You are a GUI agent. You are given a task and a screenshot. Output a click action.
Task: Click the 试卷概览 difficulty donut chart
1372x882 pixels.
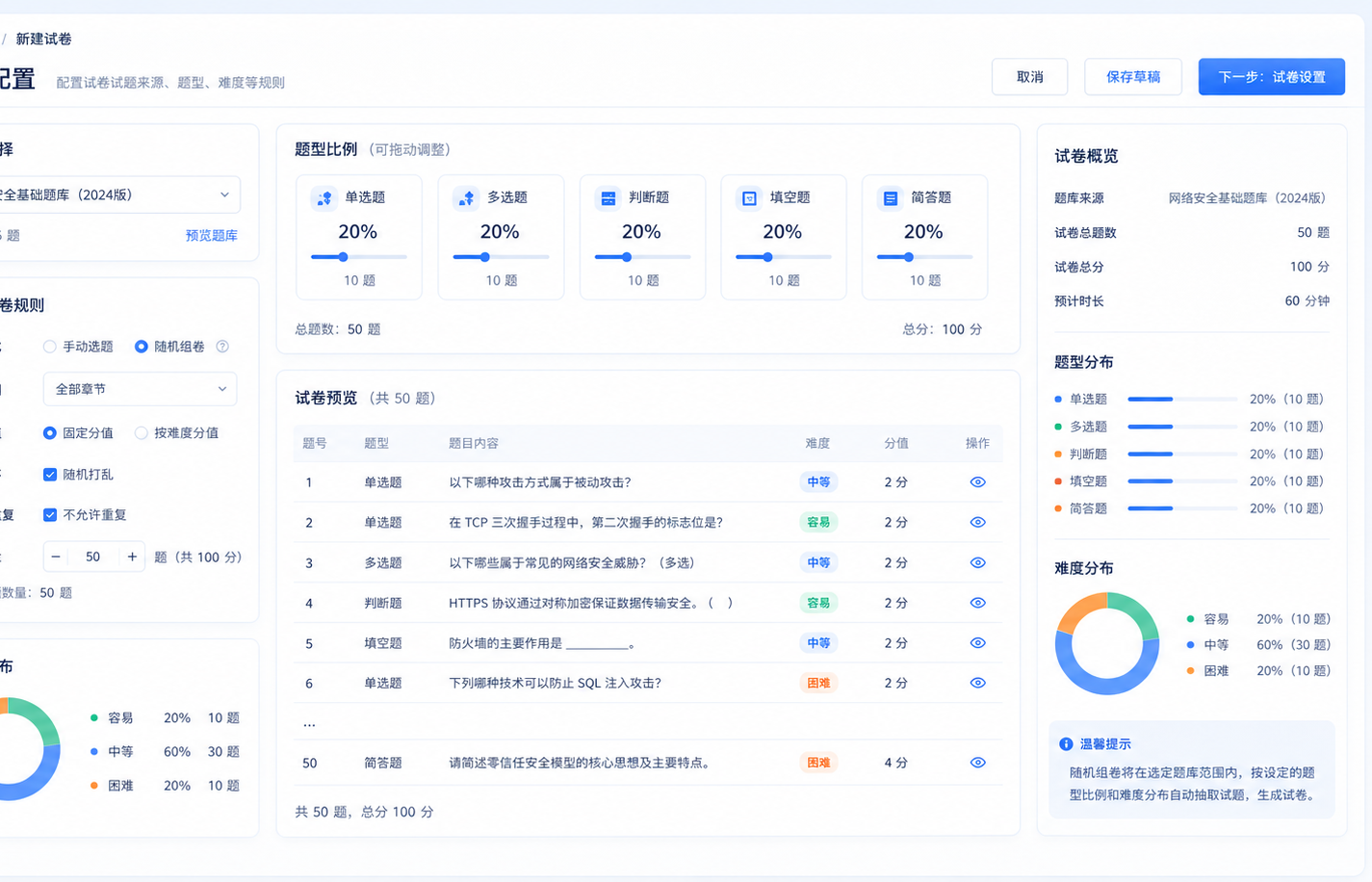(1107, 644)
